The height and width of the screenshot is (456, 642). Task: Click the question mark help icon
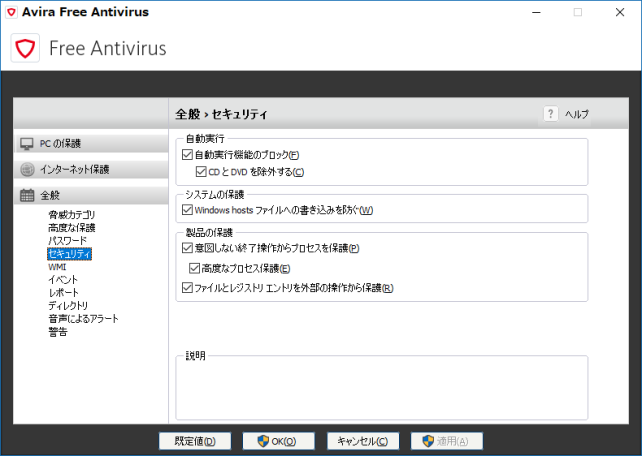tap(551, 114)
